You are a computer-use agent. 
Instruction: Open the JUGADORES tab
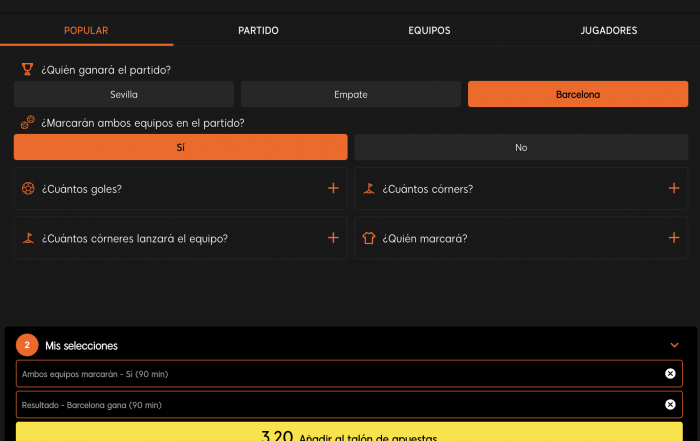click(608, 30)
